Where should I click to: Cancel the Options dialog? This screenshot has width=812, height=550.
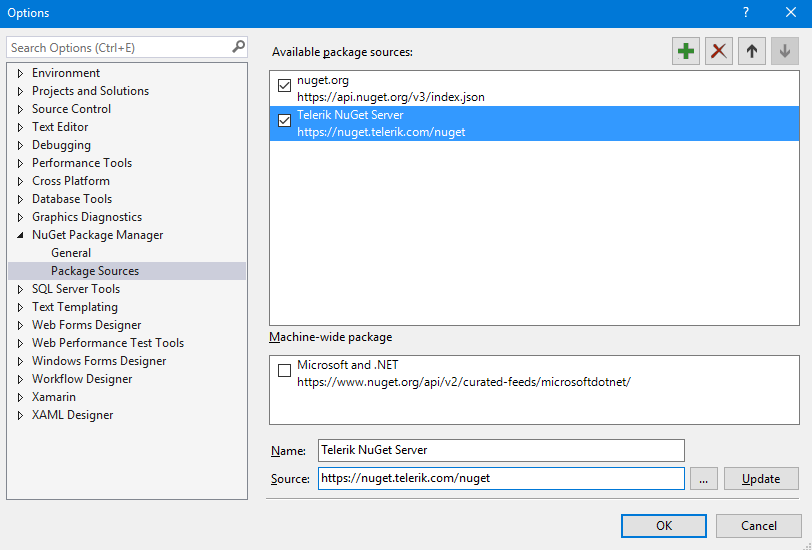(x=759, y=526)
